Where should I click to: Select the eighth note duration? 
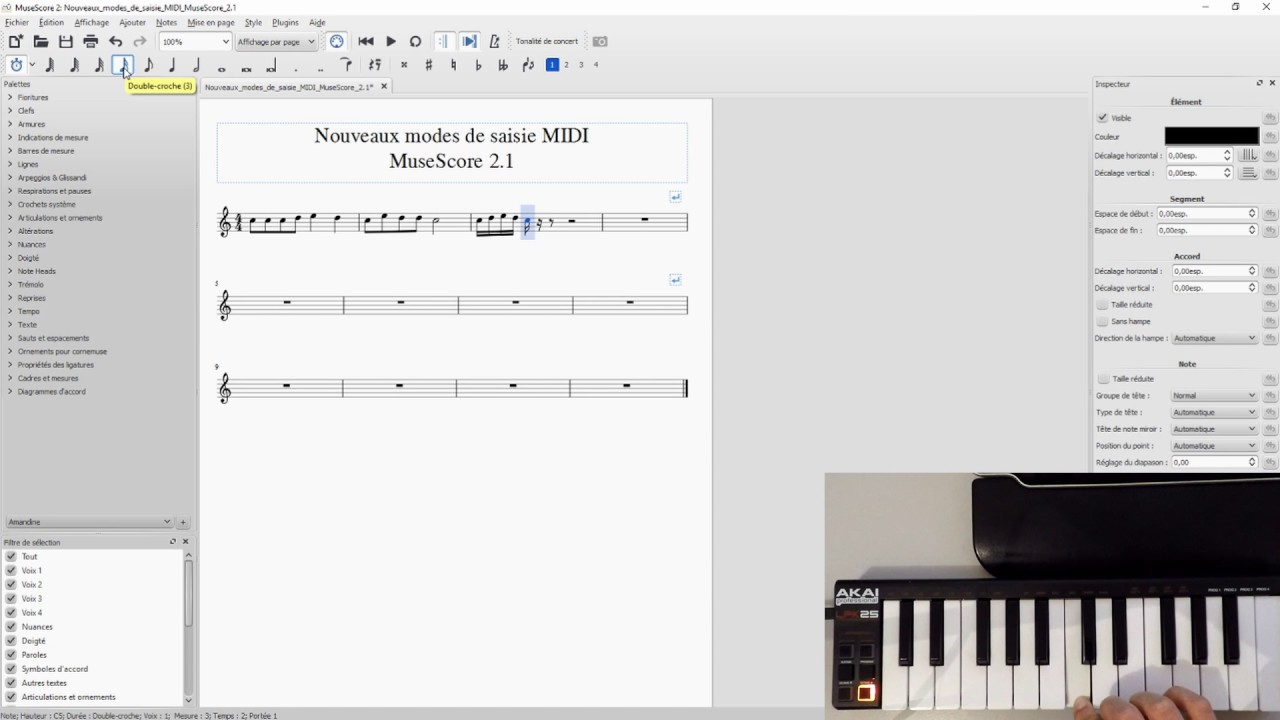[148, 65]
